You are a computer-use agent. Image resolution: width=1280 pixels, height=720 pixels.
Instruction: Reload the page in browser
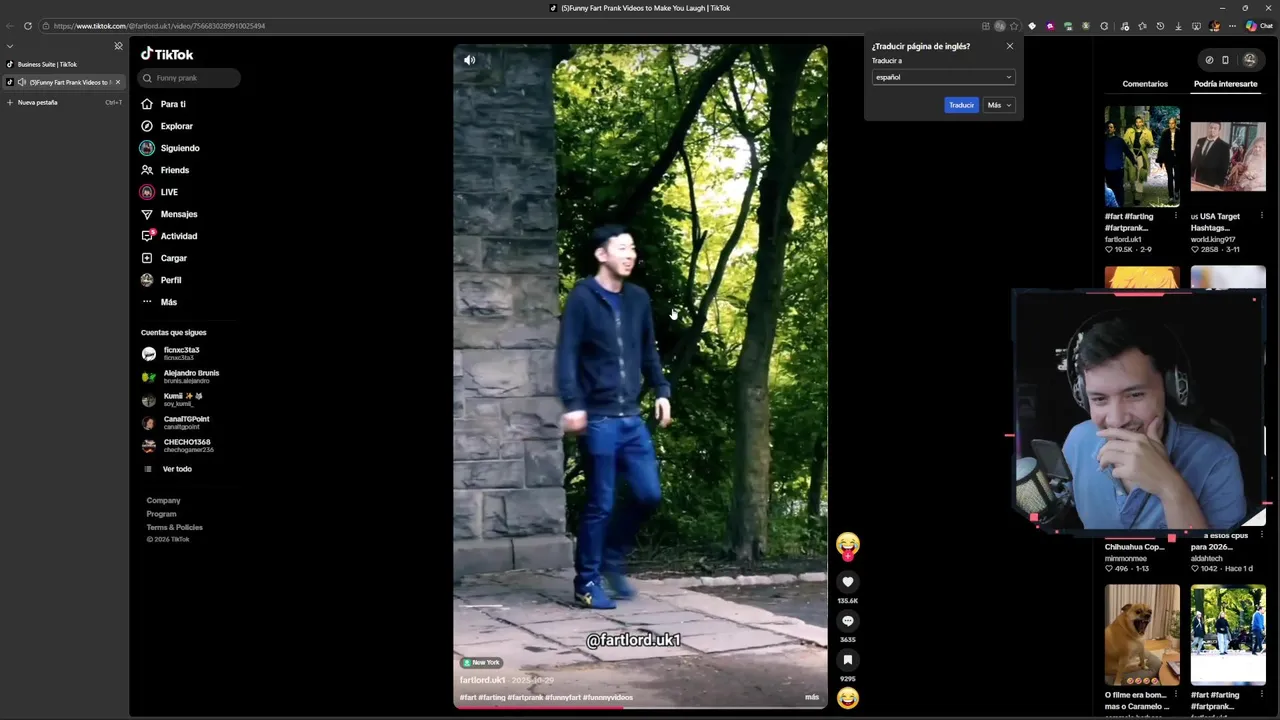(x=27, y=26)
